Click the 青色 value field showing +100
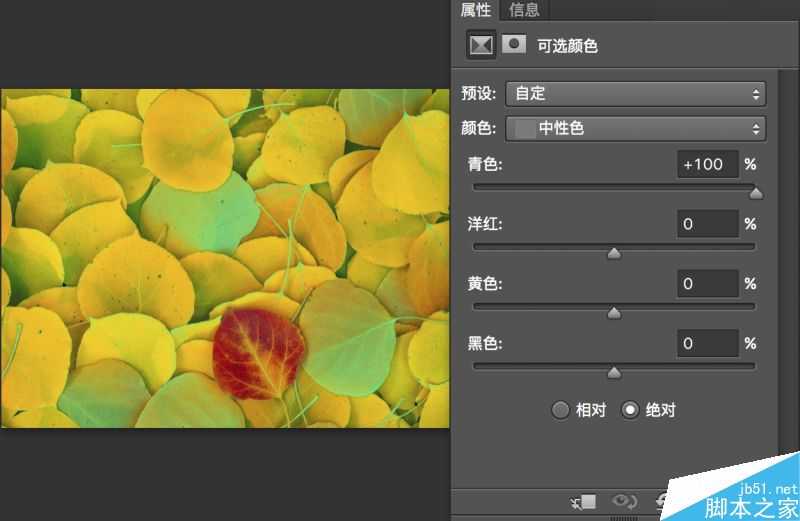 (x=707, y=164)
